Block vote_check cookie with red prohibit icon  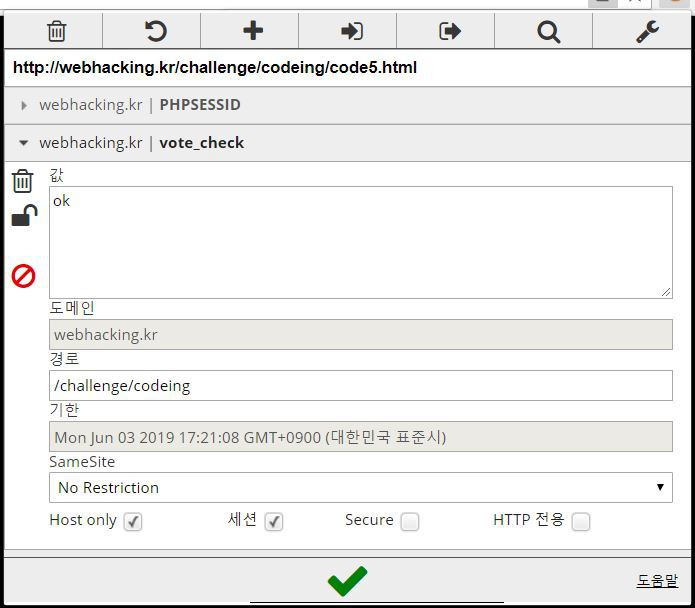[x=23, y=276]
